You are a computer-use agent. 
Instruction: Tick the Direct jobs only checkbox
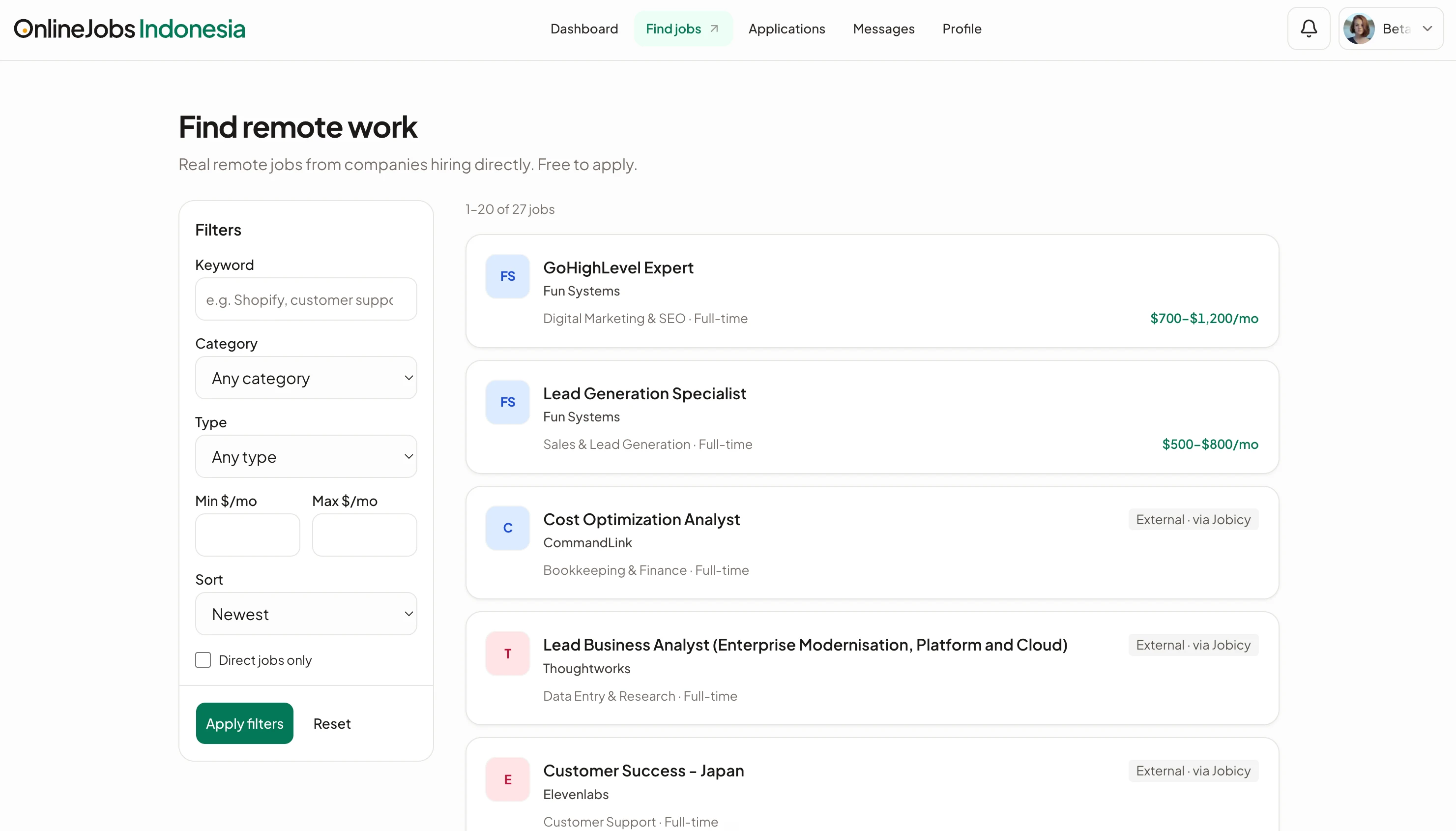coord(203,660)
